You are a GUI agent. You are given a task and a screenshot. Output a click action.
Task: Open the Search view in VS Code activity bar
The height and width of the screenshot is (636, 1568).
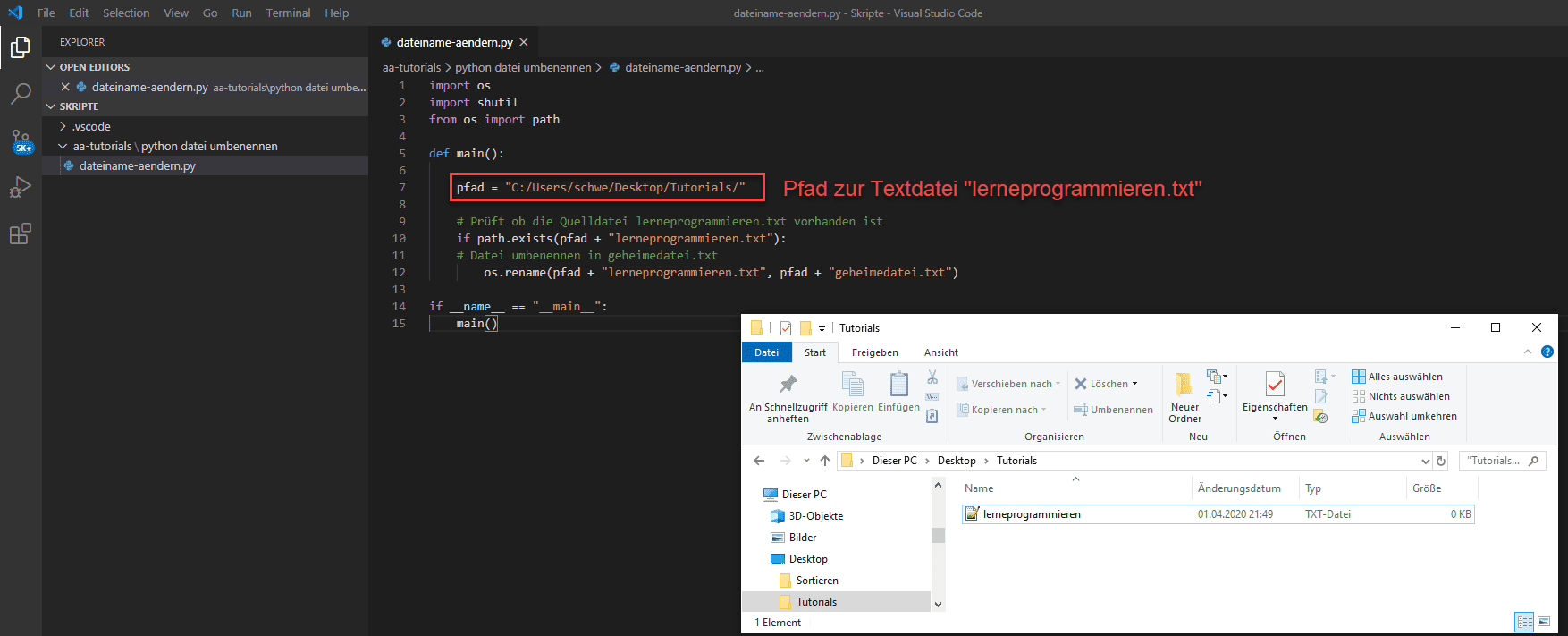coord(20,94)
